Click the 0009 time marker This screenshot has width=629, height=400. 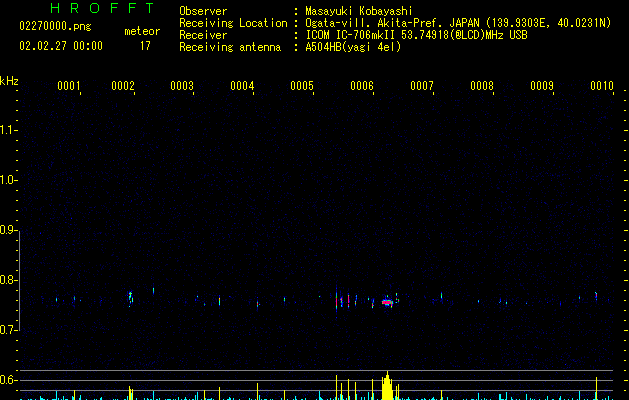coord(542,85)
